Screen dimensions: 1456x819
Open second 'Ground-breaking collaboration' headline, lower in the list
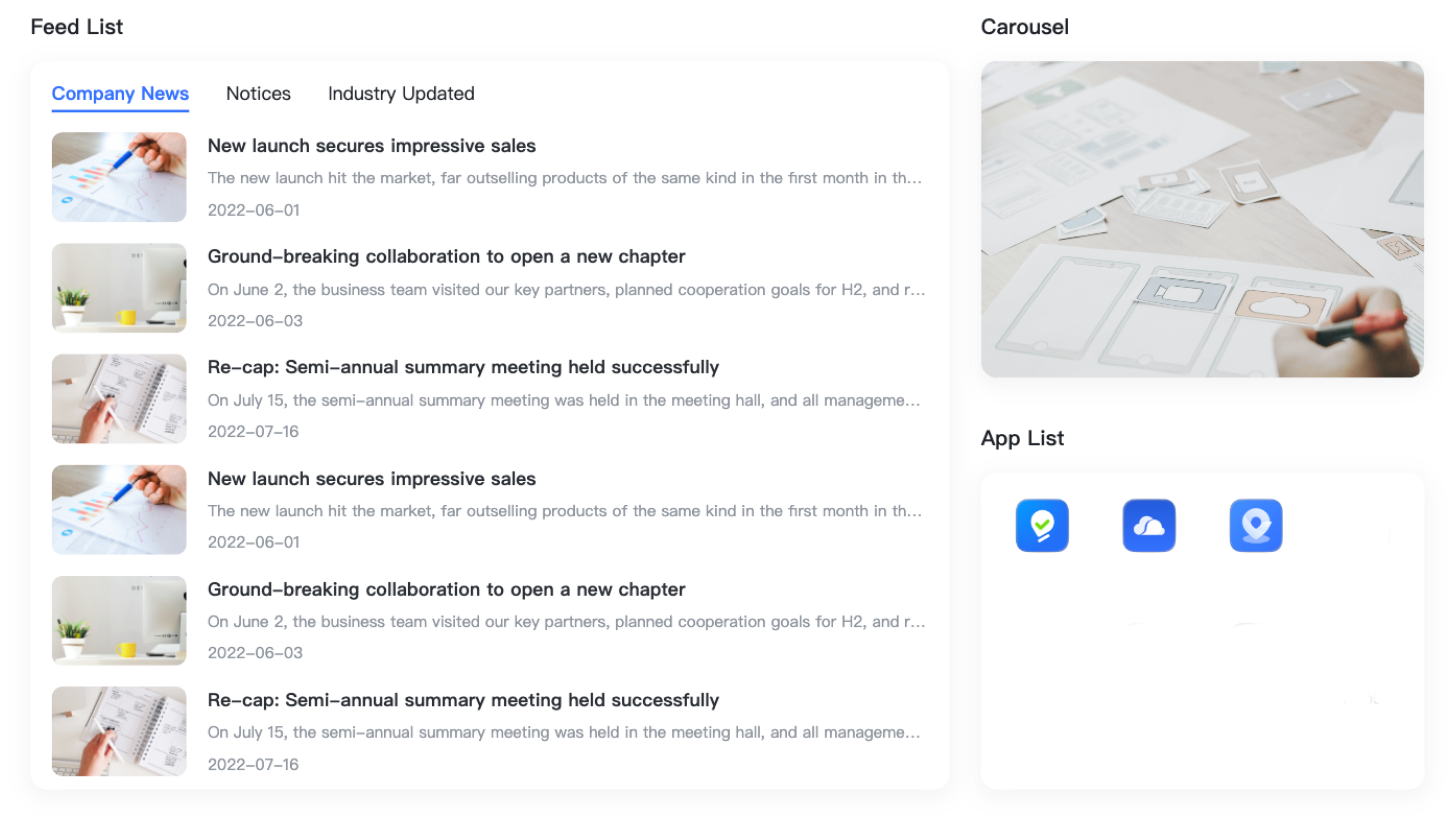(x=446, y=589)
